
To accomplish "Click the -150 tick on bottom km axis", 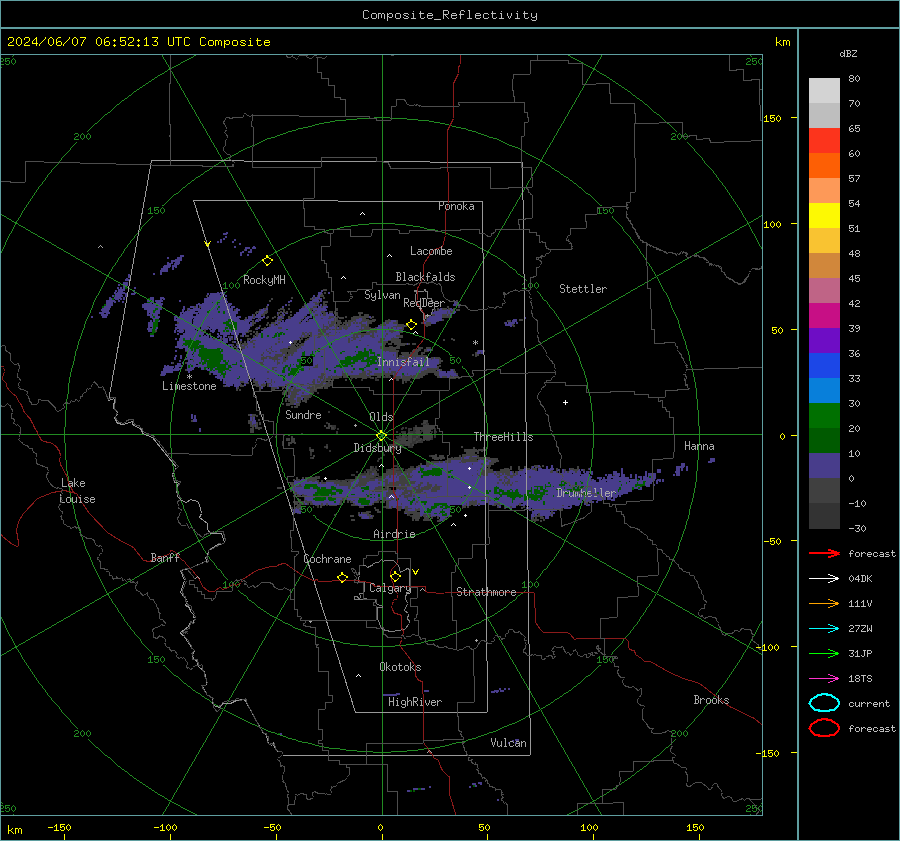I will coord(59,828).
